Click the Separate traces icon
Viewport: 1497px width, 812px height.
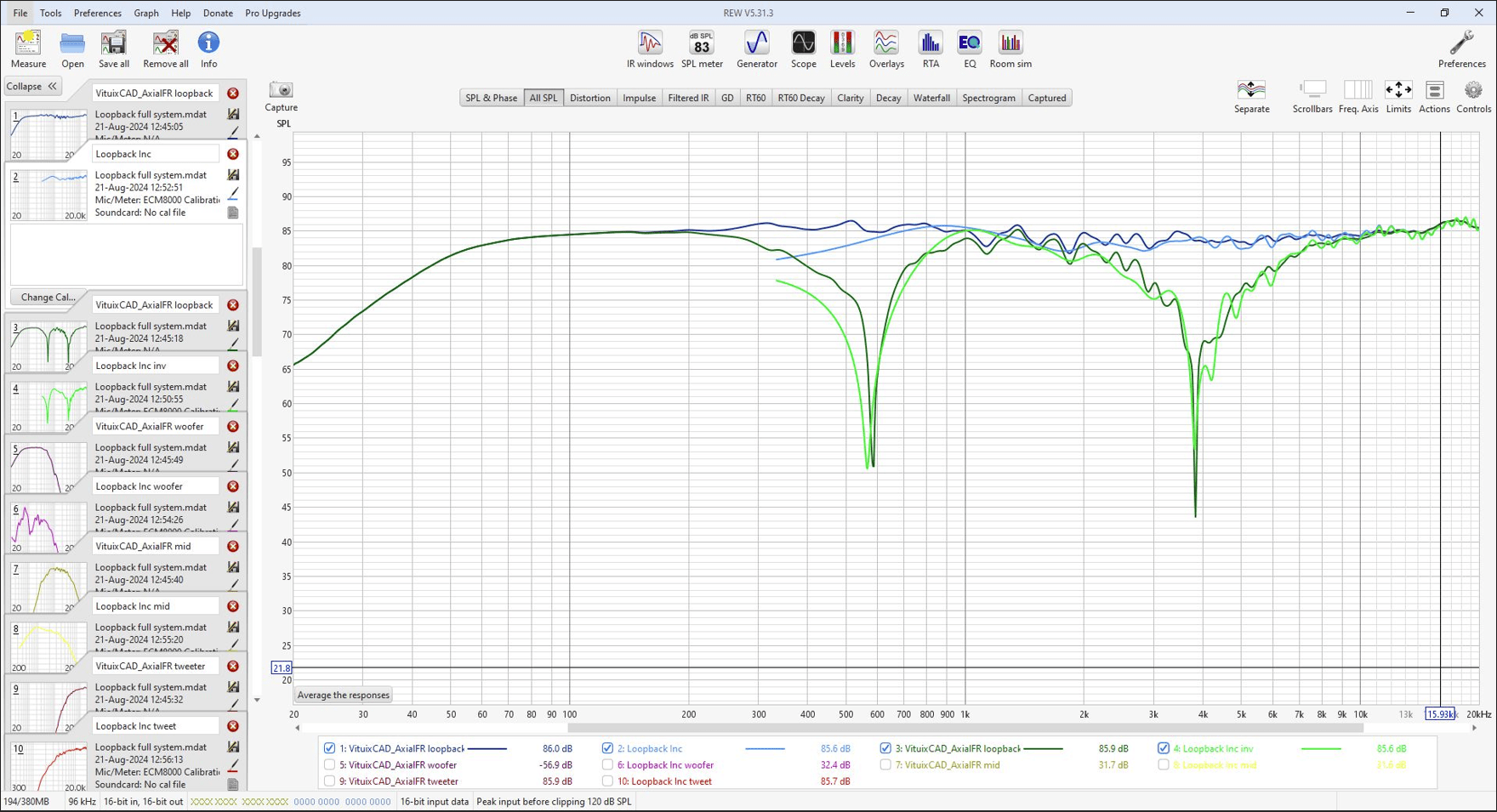(x=1251, y=90)
